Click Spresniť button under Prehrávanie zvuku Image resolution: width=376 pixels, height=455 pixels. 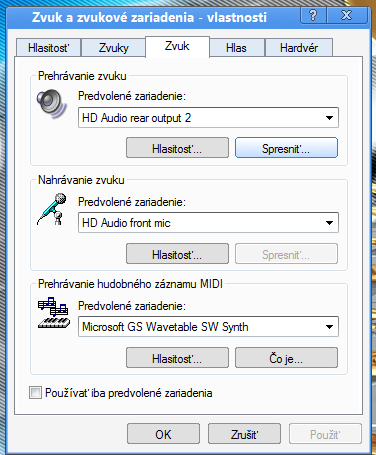[x=286, y=148]
